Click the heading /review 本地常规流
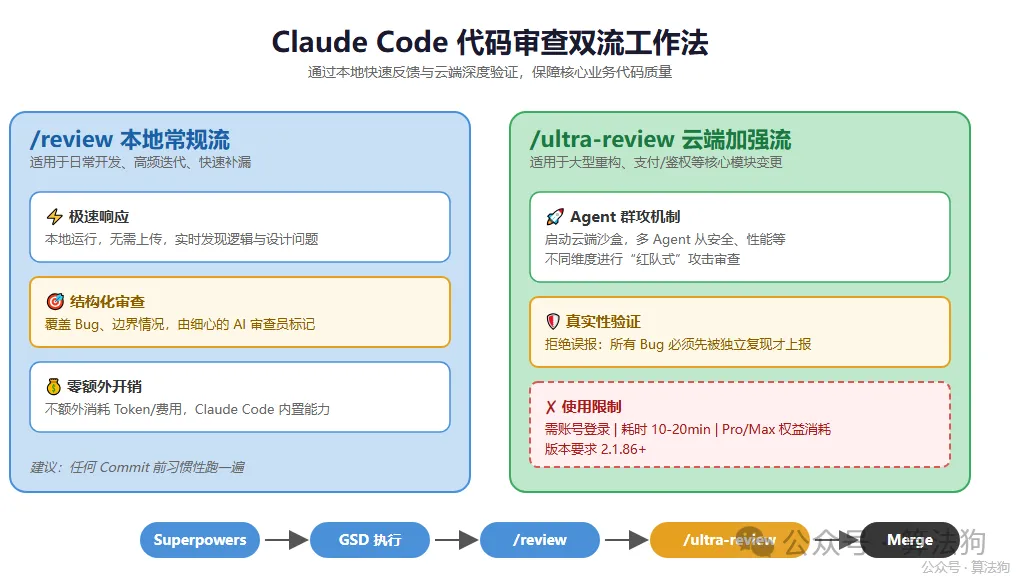 tap(130, 139)
